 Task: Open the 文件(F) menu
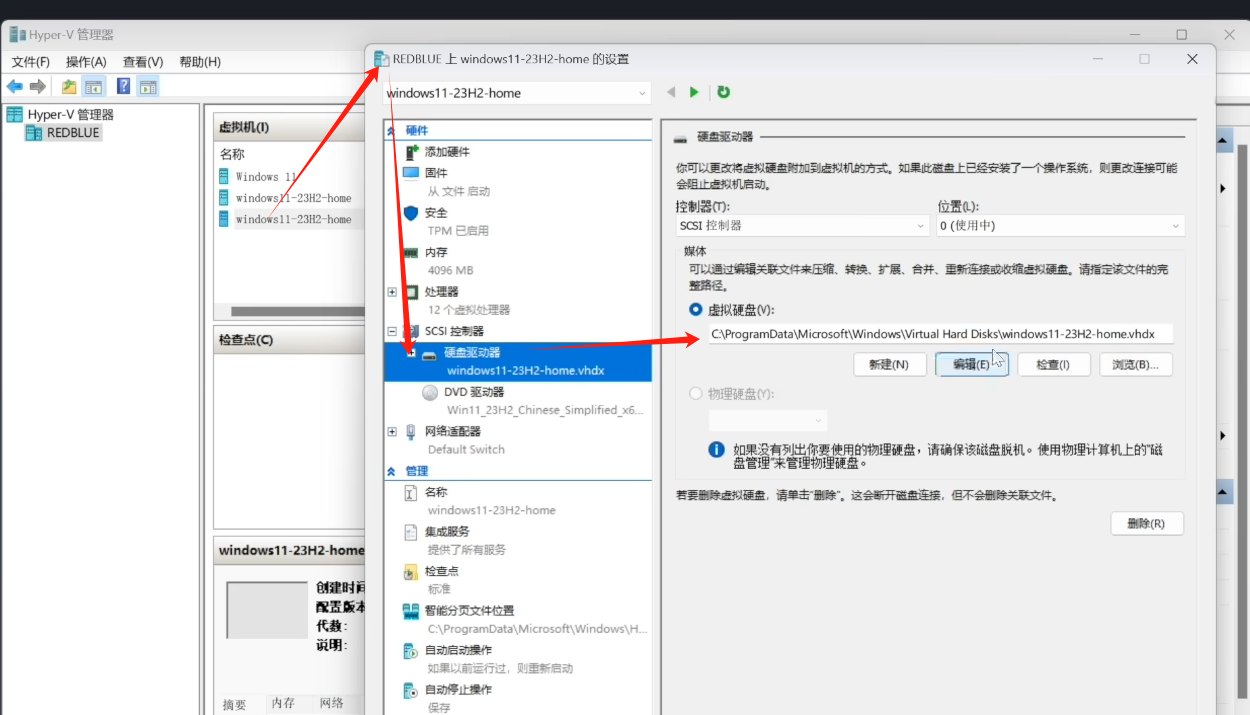point(31,62)
